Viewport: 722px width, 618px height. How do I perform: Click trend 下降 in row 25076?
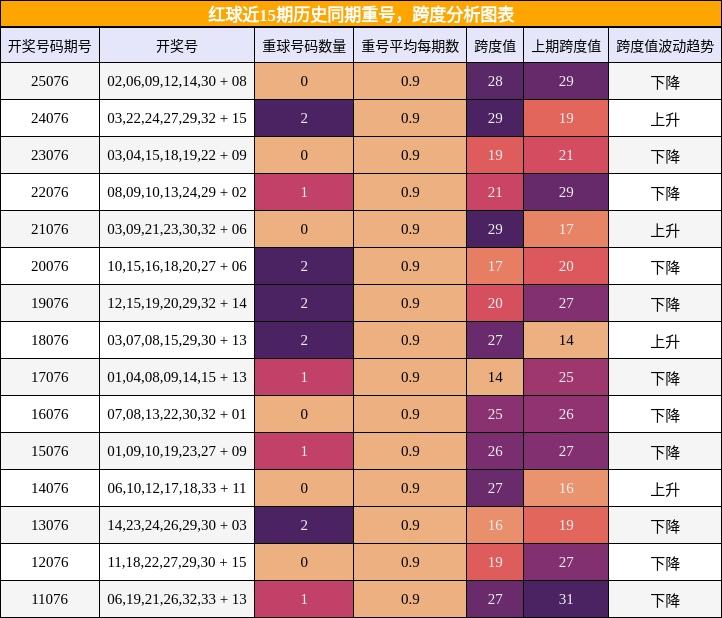point(665,82)
